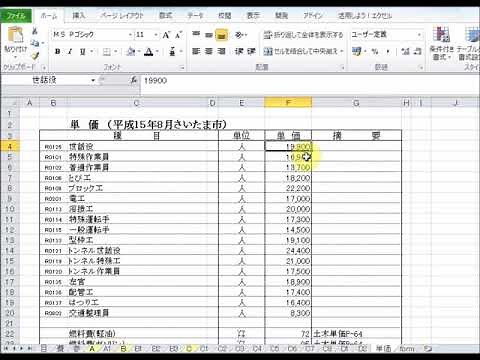This screenshot has height=360, width=480.
Task: Open the font size dropdown
Action: [156, 35]
